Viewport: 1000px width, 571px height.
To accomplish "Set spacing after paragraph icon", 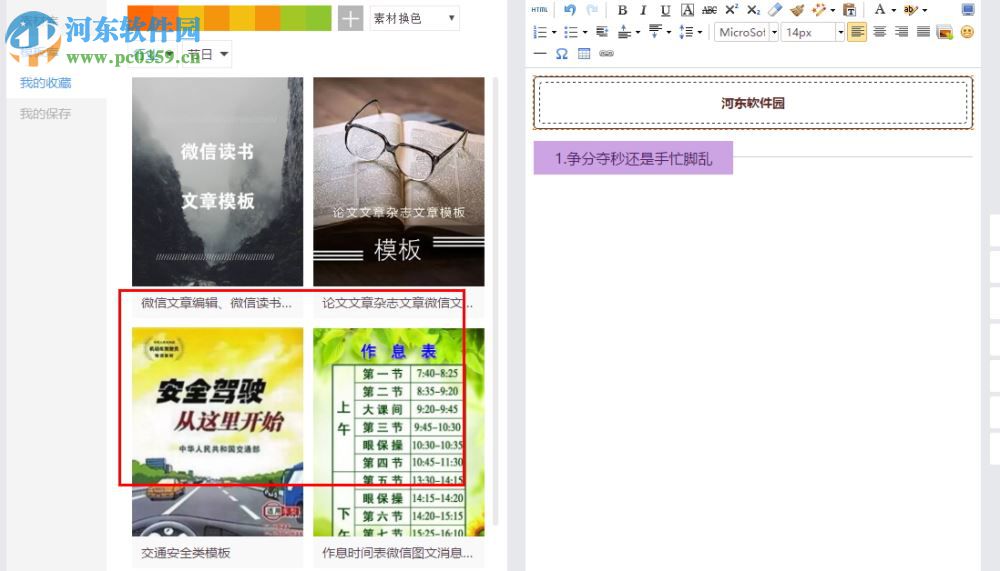I will (655, 32).
